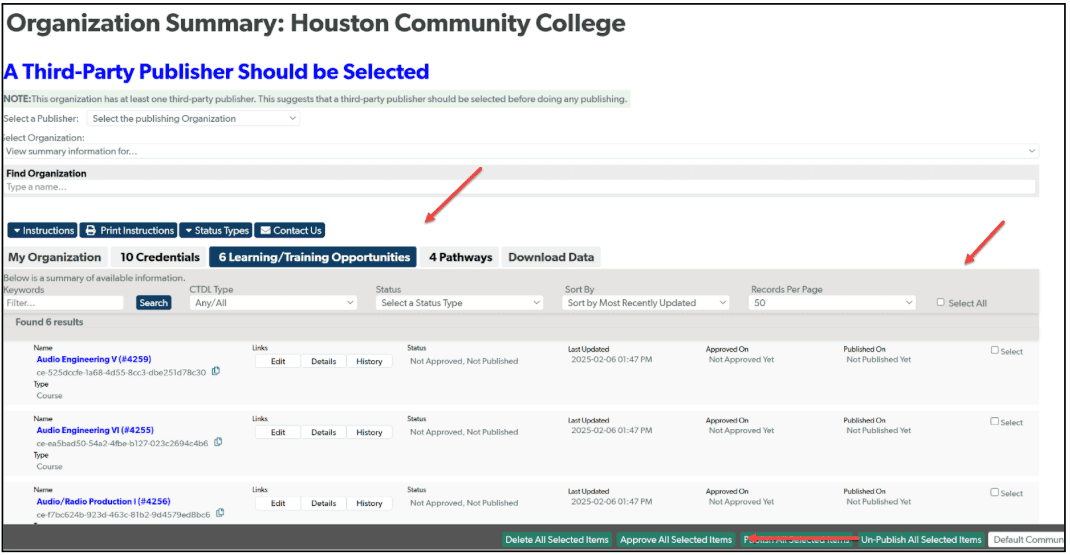
Task: Open the Records Per Page dropdown
Action: 832,303
